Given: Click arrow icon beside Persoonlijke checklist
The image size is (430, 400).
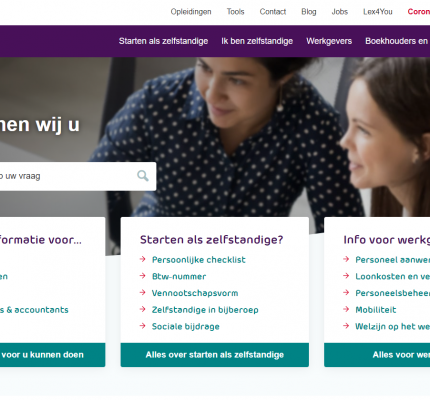Looking at the screenshot, I should [143, 259].
